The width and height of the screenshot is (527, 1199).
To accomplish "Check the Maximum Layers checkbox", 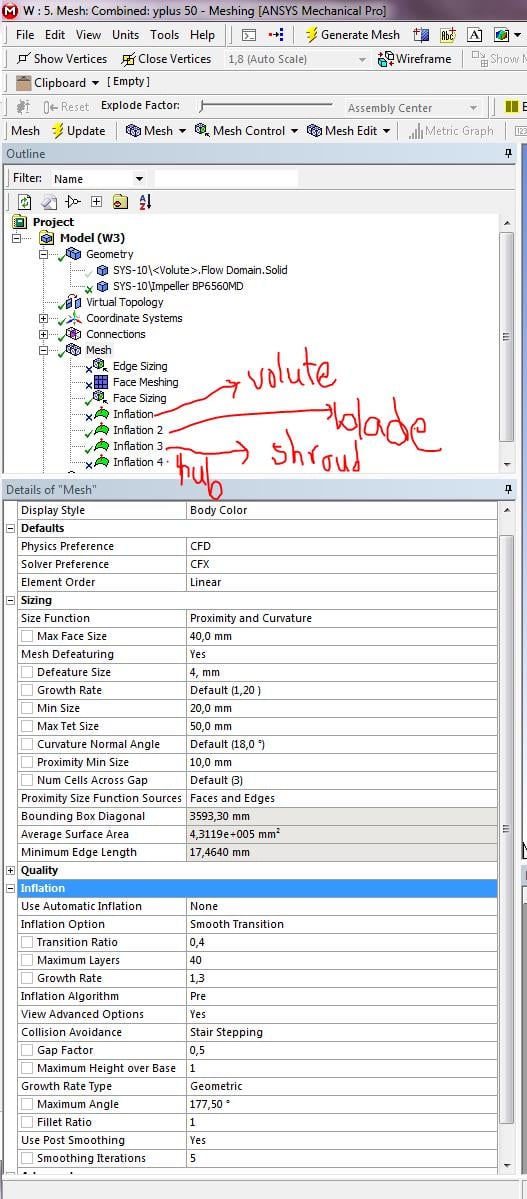I will click(x=28, y=960).
